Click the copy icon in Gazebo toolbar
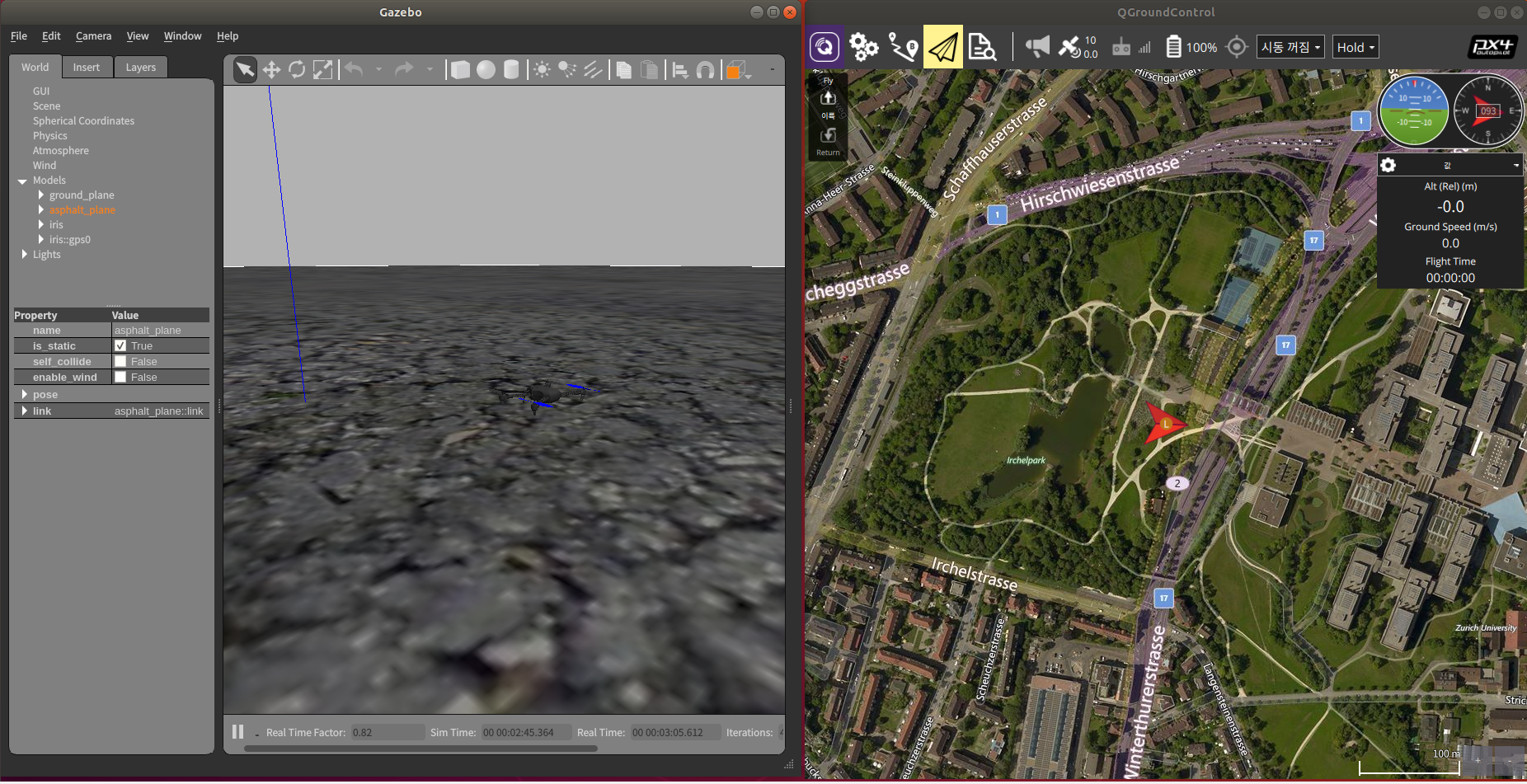The image size is (1527, 784). [x=624, y=70]
